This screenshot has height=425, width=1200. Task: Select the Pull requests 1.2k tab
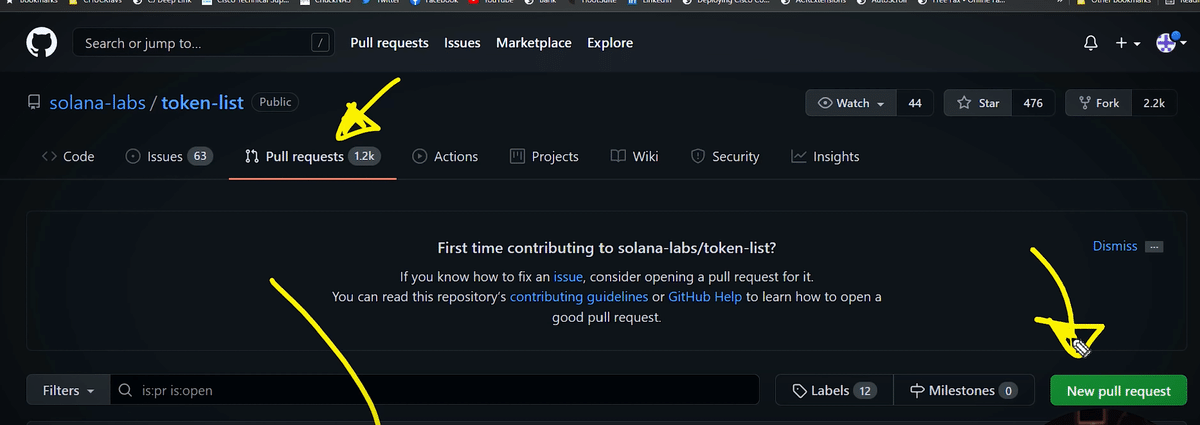coord(313,156)
